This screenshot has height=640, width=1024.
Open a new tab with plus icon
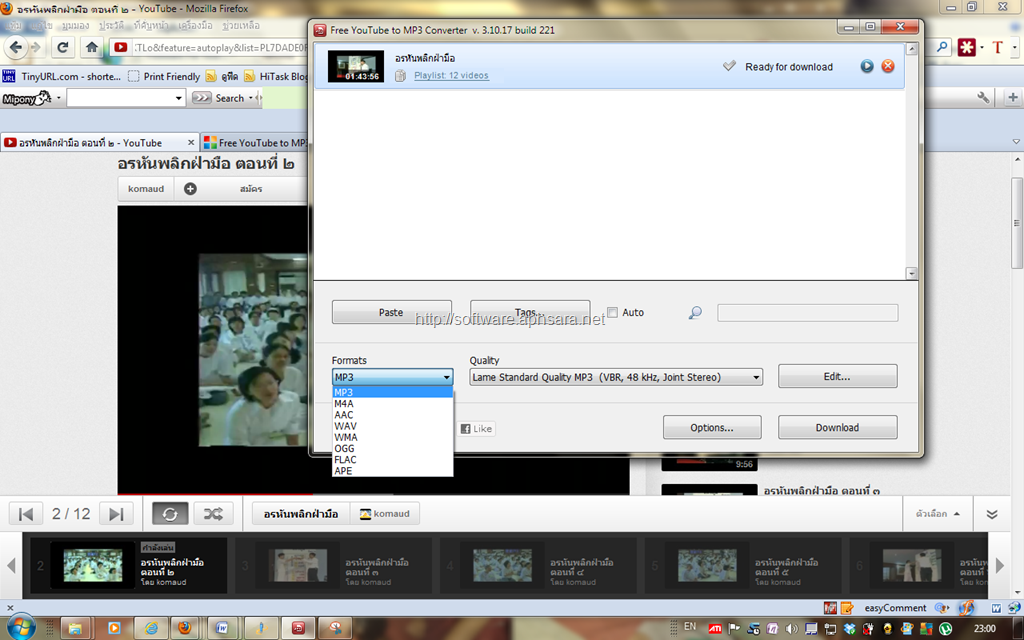[1013, 98]
